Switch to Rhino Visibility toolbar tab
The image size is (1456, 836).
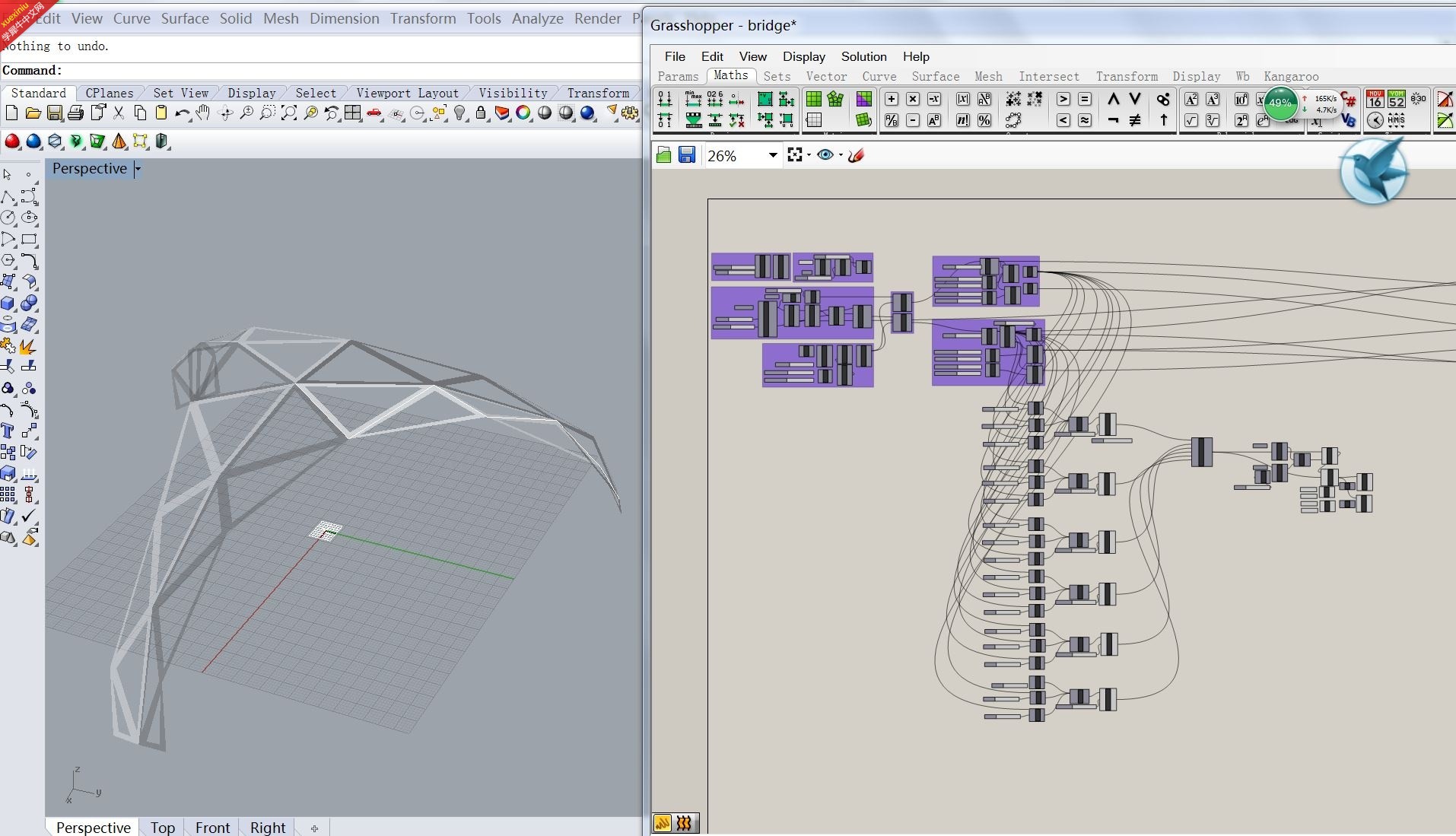click(x=513, y=93)
